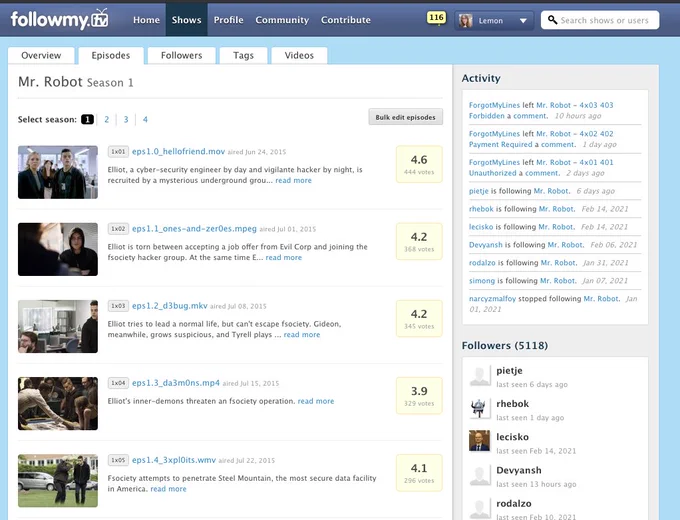Open the 1x01 episode thumbnail

(x=58, y=172)
